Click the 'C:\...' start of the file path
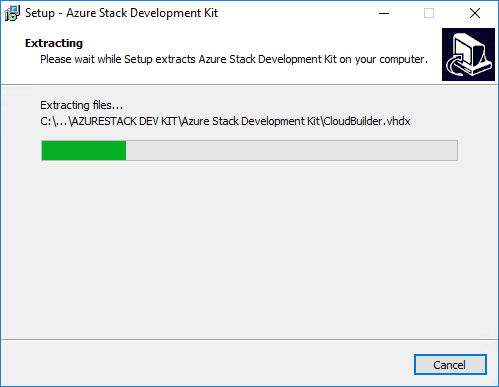499x387 pixels. 53,121
